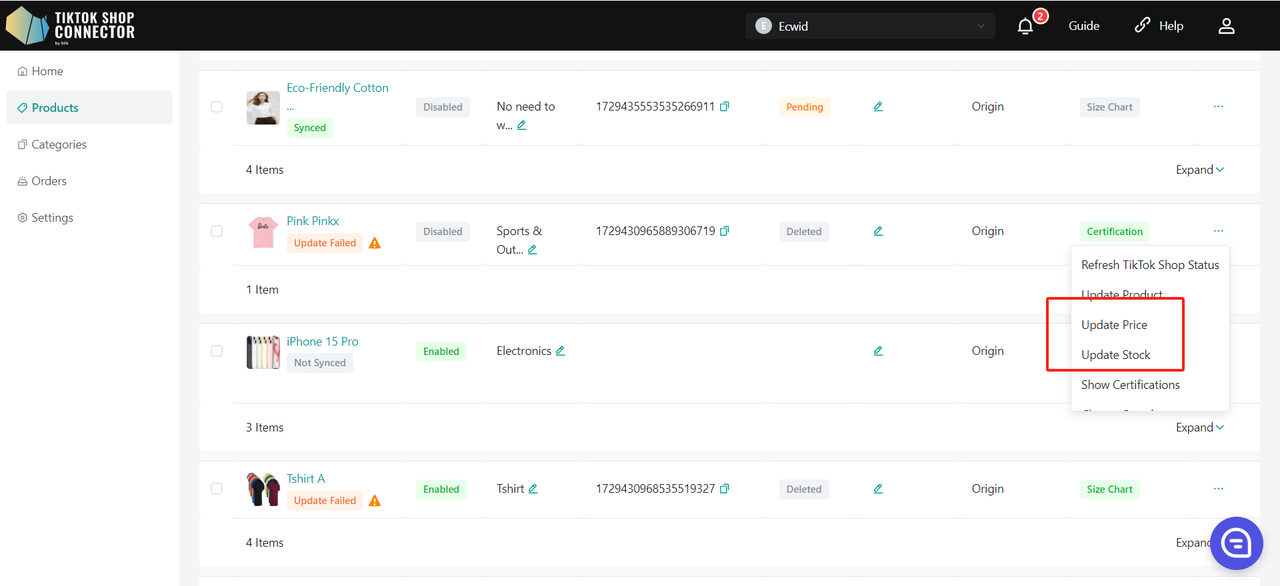Image resolution: width=1280 pixels, height=586 pixels.
Task: Click the Help link icon
Action: tap(1142, 26)
